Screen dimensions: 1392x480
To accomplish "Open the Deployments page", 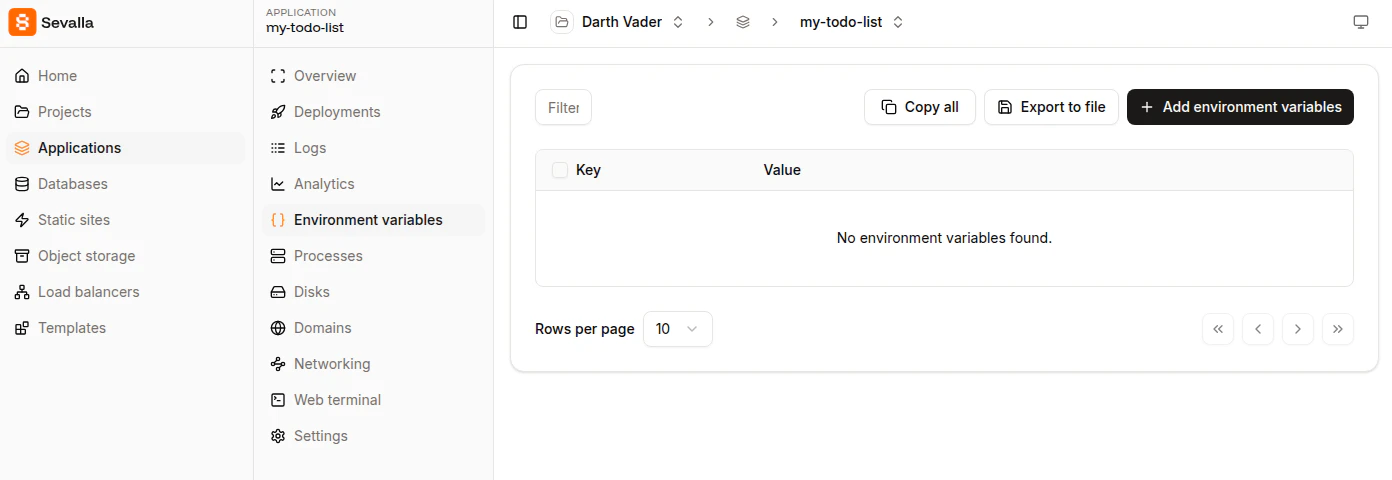I will [x=373, y=112].
